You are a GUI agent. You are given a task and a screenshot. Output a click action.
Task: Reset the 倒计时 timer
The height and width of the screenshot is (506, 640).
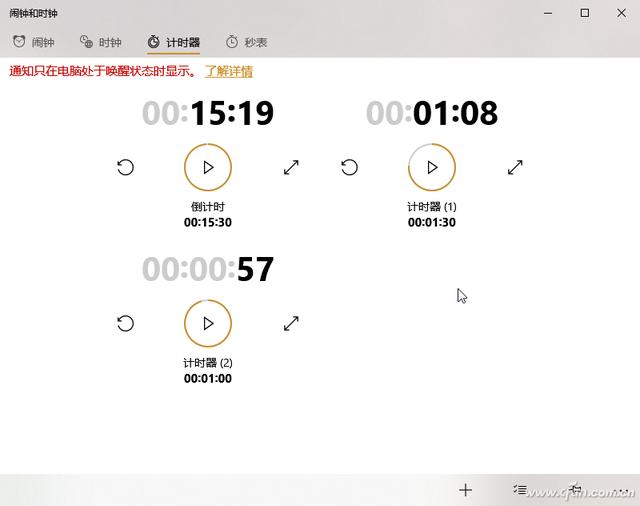tap(125, 167)
